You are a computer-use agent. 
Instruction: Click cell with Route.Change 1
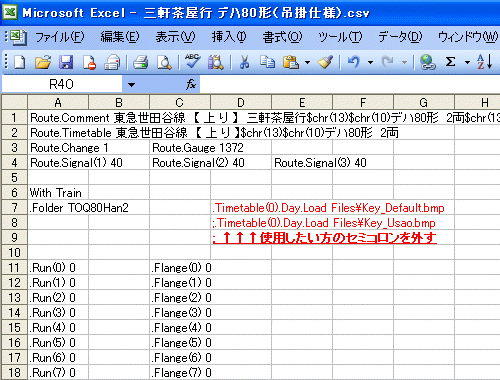58,147
